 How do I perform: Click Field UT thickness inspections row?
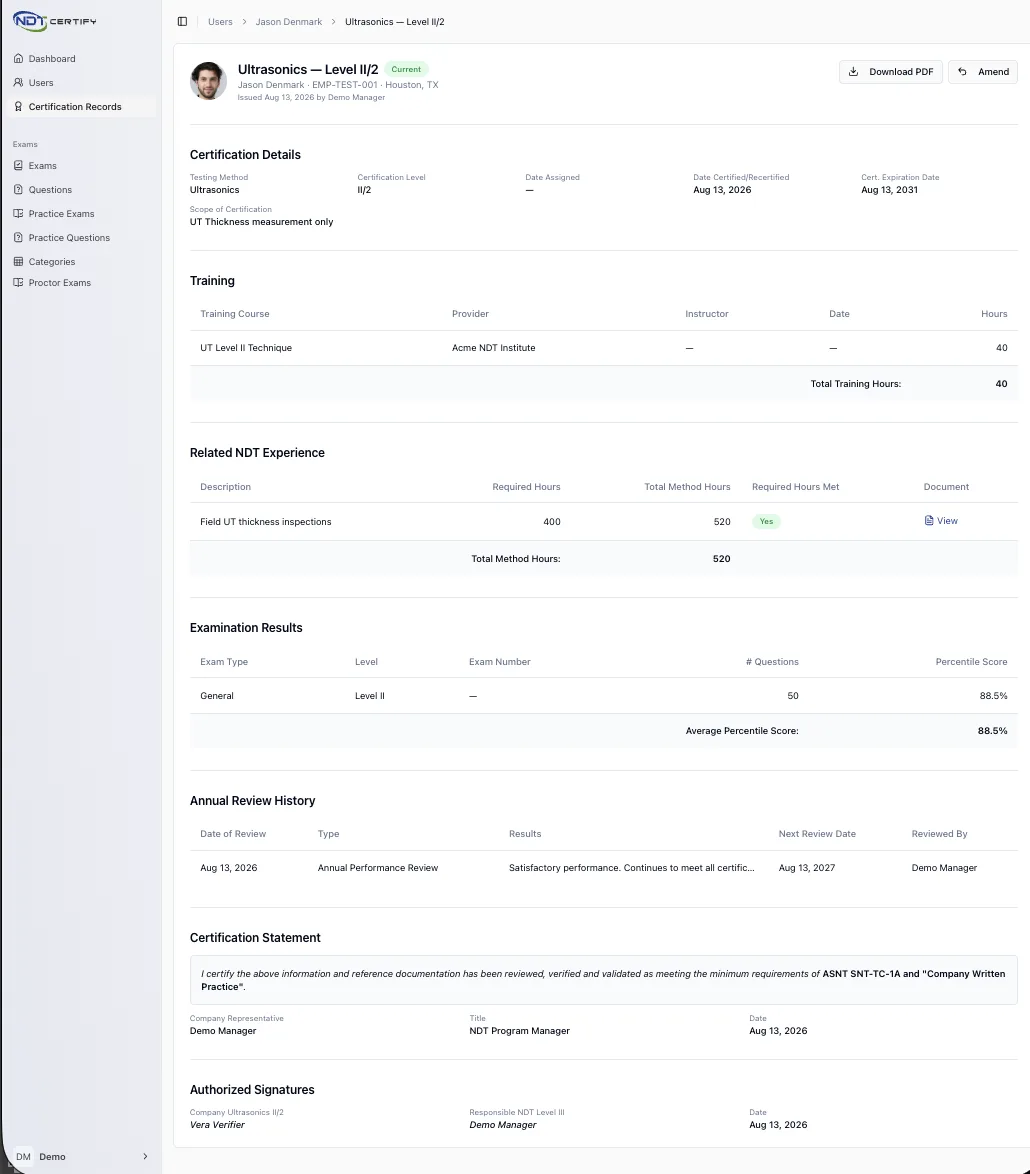[603, 522]
